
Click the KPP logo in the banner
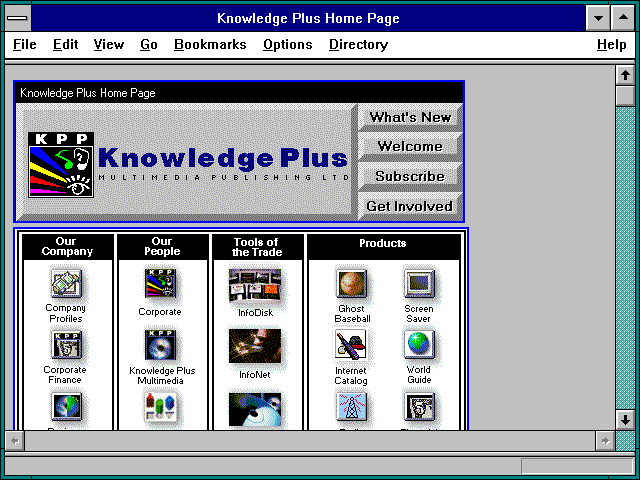[x=61, y=164]
